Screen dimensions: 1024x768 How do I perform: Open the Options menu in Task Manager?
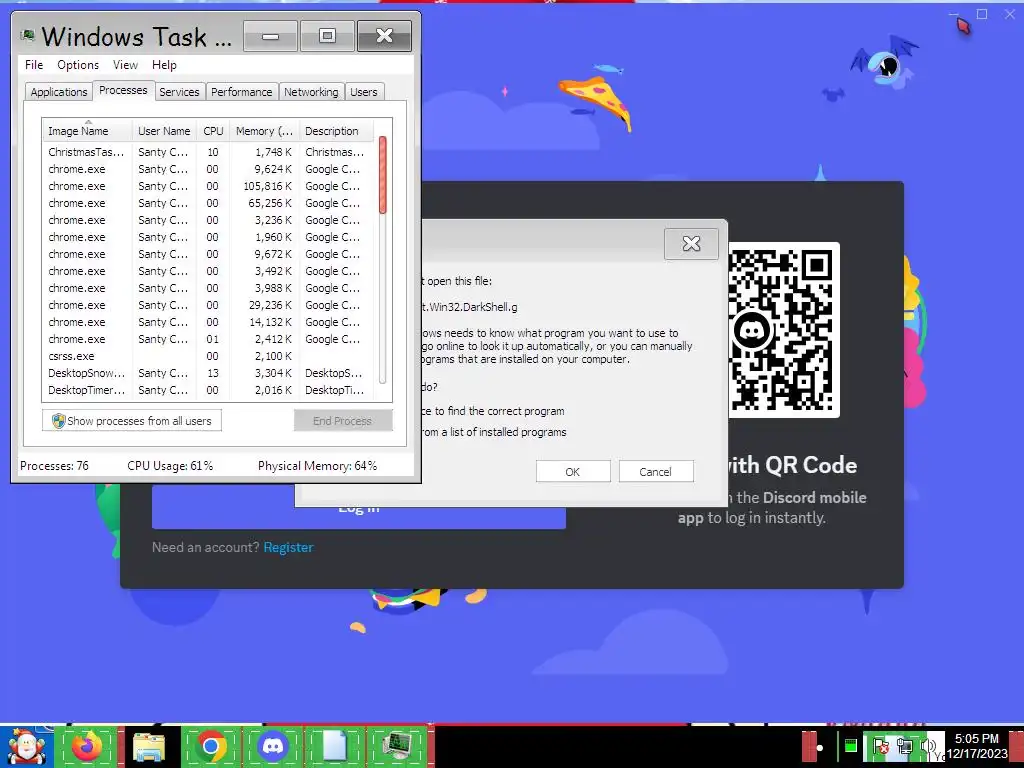(78, 65)
